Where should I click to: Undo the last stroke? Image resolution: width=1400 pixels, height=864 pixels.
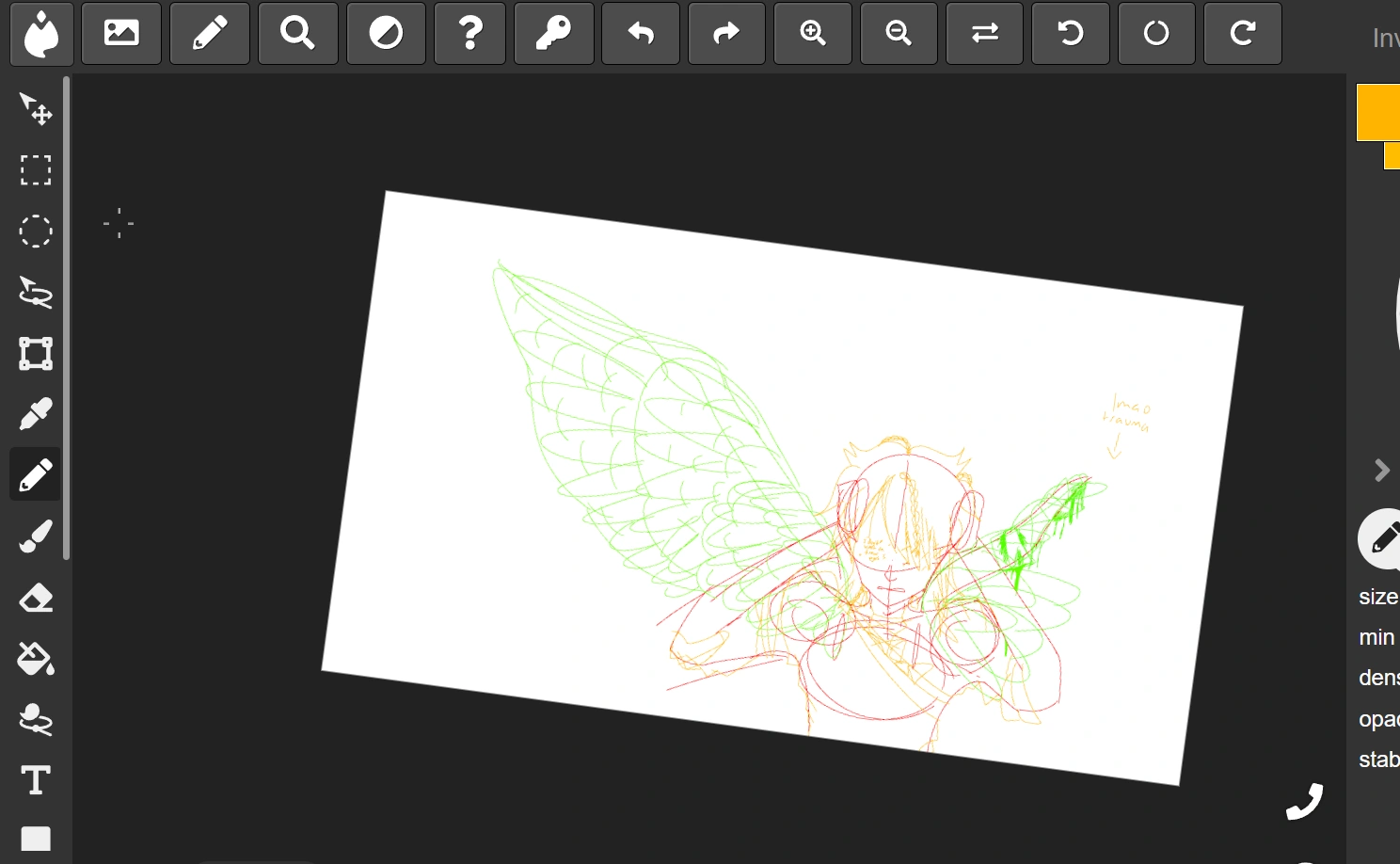click(641, 33)
